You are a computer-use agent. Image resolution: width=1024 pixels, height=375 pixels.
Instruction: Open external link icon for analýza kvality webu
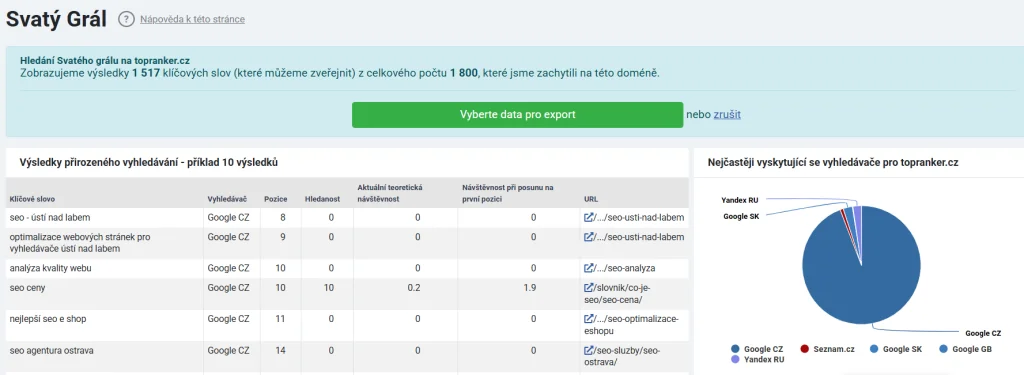[x=588, y=269]
